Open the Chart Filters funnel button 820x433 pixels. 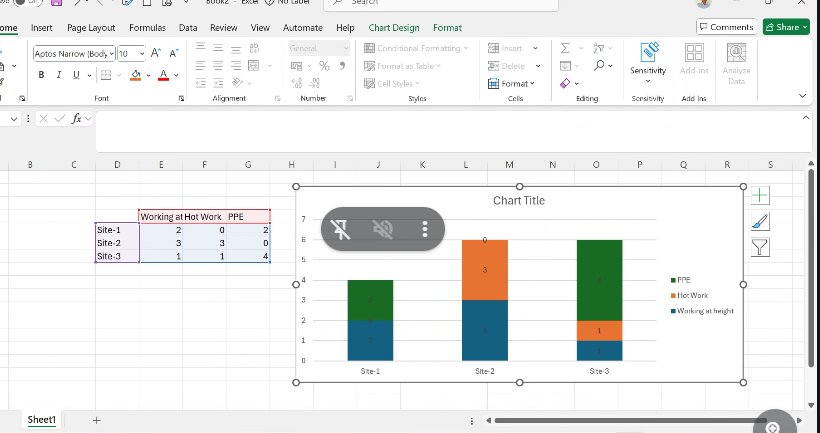point(761,246)
